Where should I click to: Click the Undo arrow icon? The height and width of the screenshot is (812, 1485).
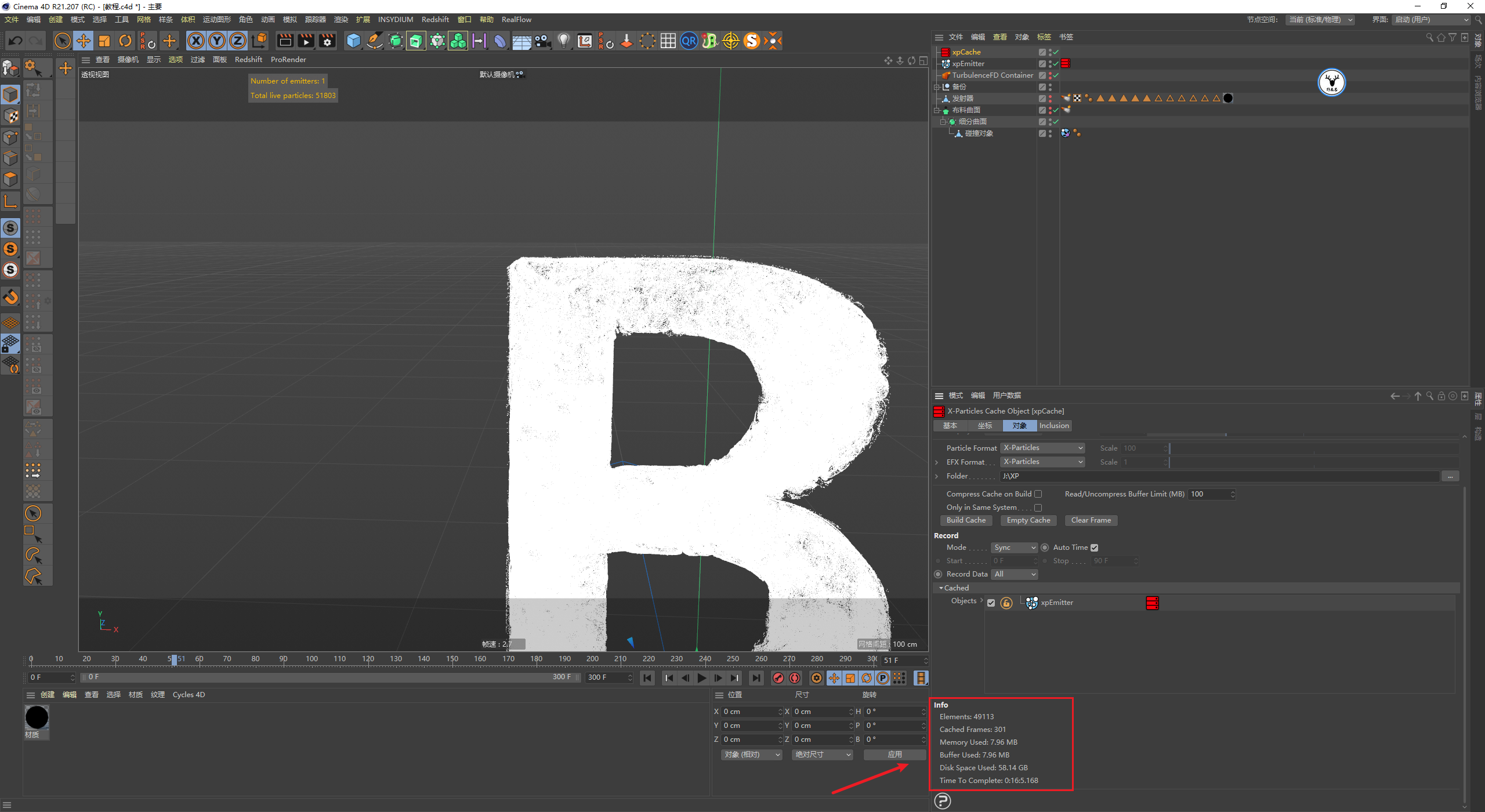[x=16, y=41]
